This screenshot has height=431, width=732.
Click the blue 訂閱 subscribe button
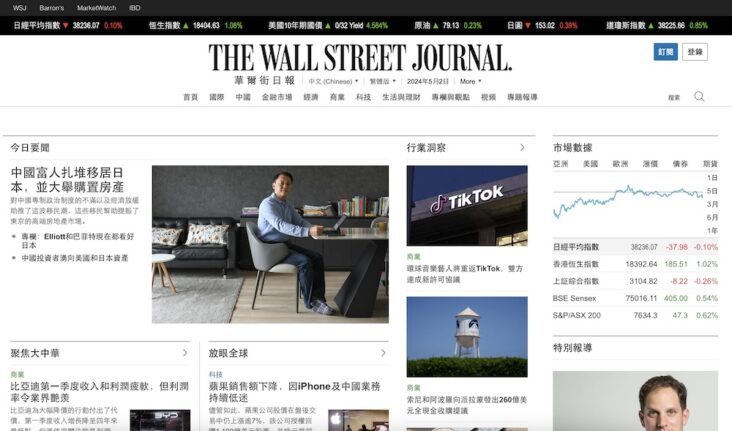[x=665, y=52]
